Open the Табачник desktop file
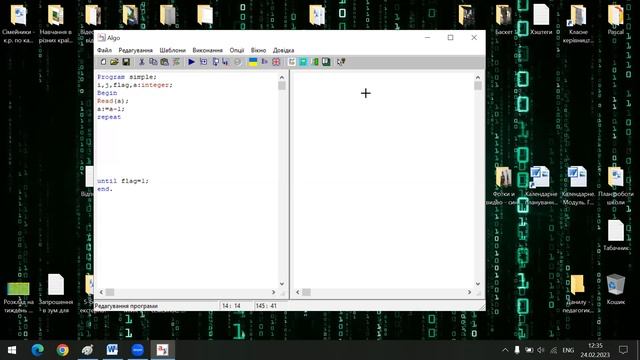 pyautogui.click(x=616, y=235)
